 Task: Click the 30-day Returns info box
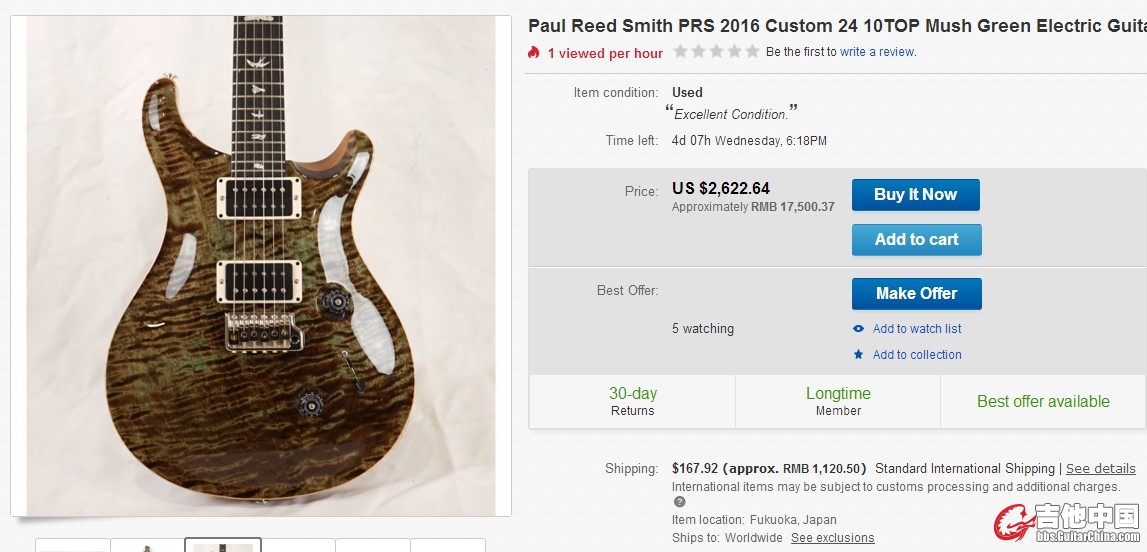[x=633, y=401]
